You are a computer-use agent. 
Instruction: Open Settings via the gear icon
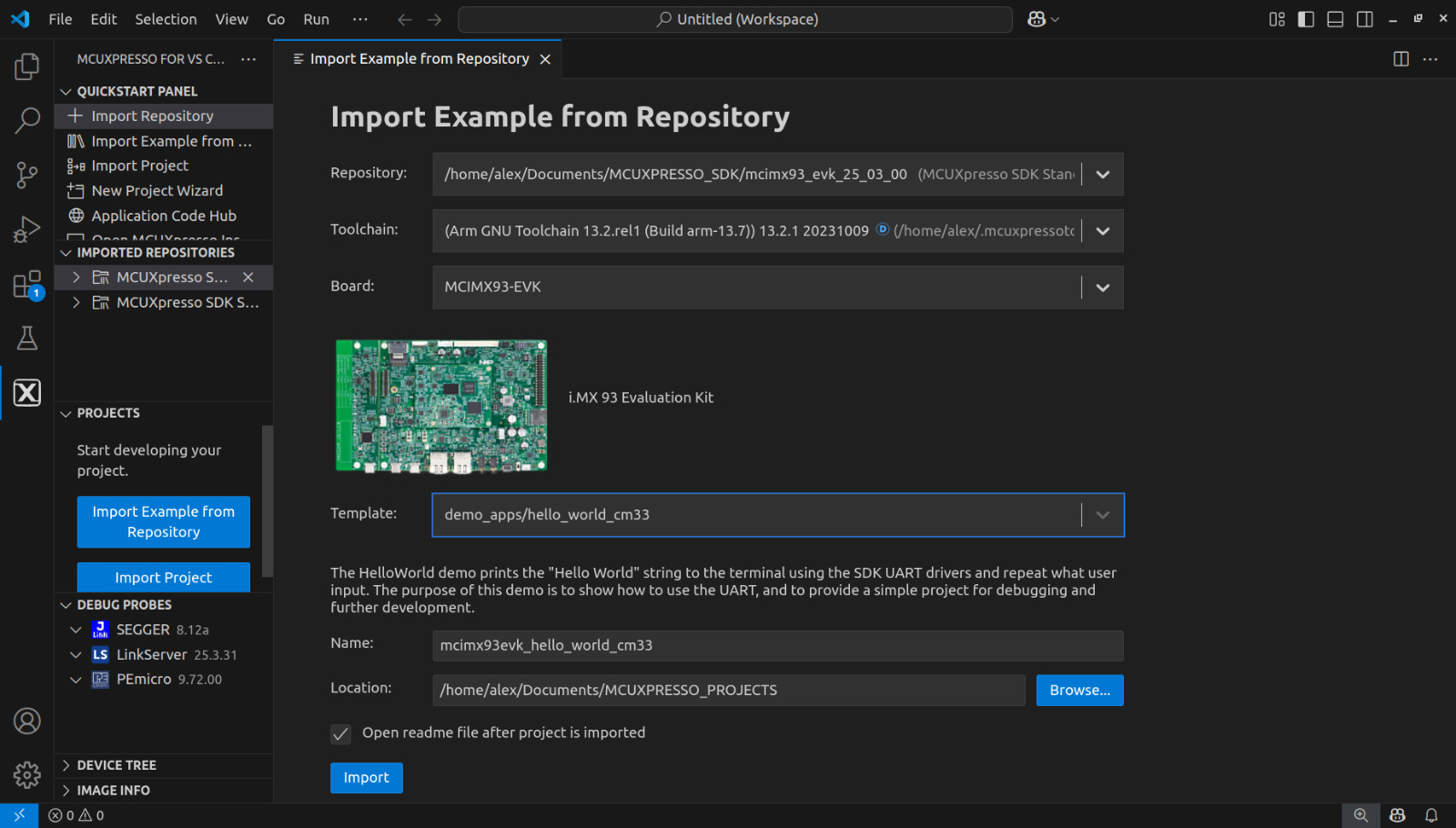27,774
